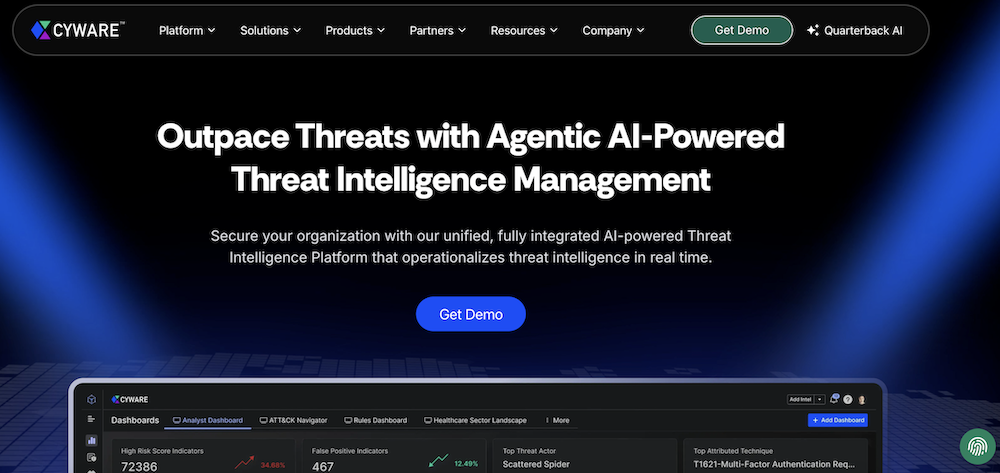Open the Healthcare Sector Landscape tab

pos(477,420)
